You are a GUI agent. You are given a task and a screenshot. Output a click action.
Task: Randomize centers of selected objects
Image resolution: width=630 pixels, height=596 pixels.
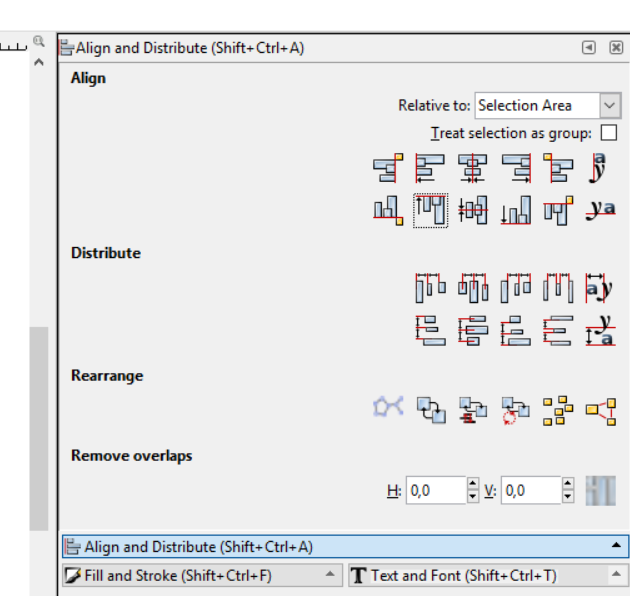[558, 410]
